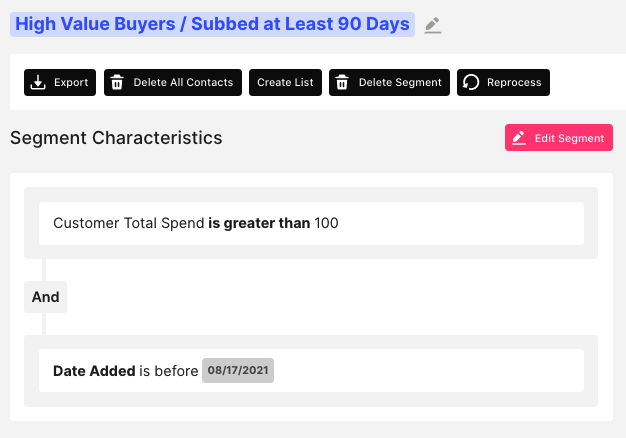Click the pencil icon in Edit Segment
This screenshot has height=438, width=626.
tap(519, 138)
